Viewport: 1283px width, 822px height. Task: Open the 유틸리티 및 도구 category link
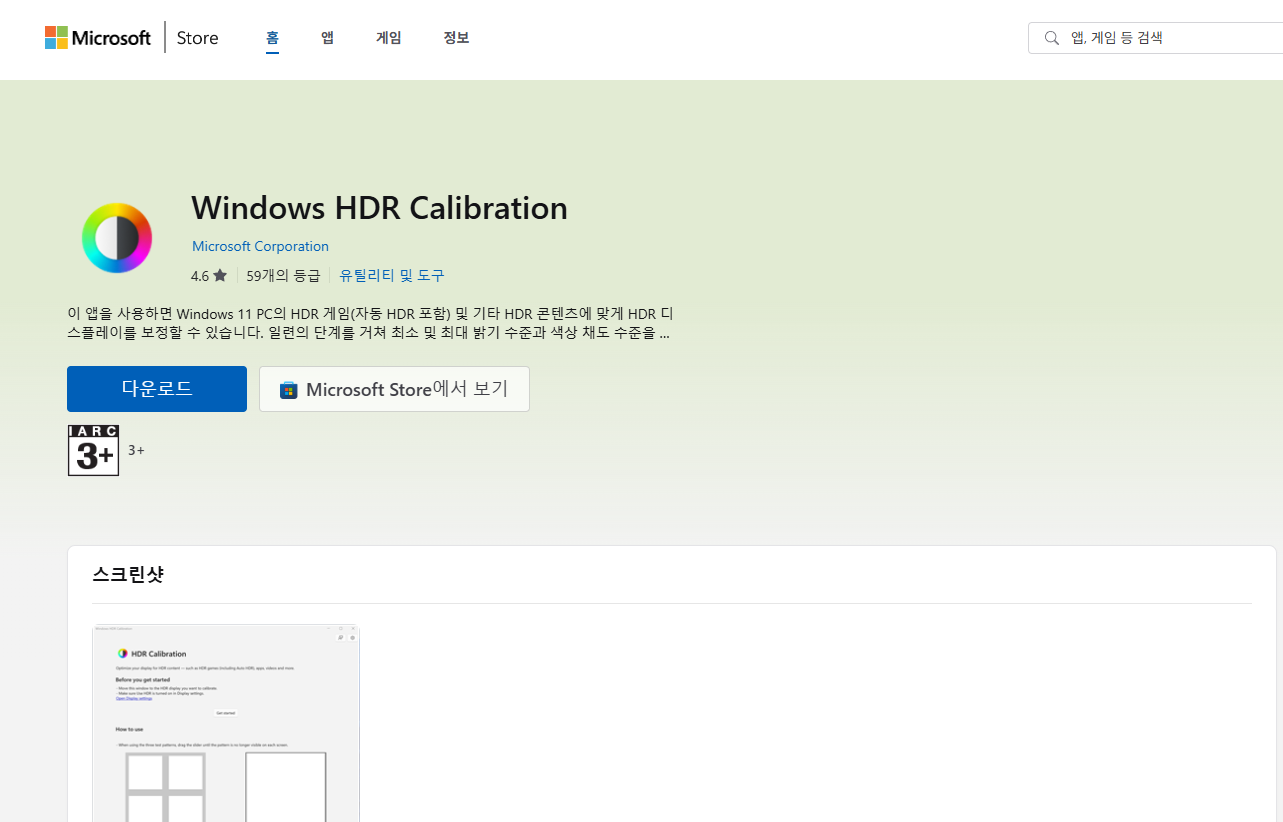tap(391, 274)
